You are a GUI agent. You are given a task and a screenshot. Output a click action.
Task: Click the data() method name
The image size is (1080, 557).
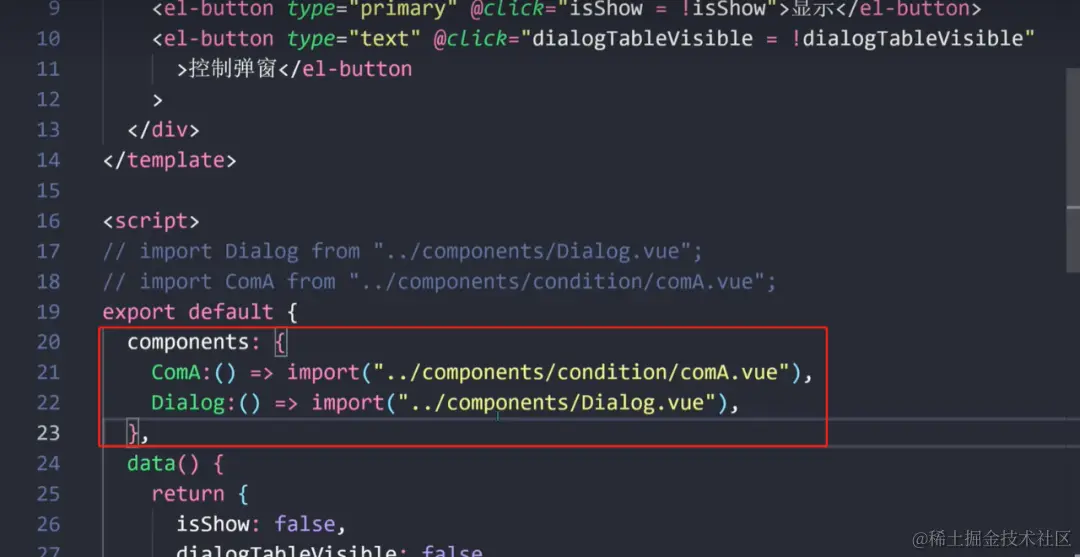pos(151,463)
